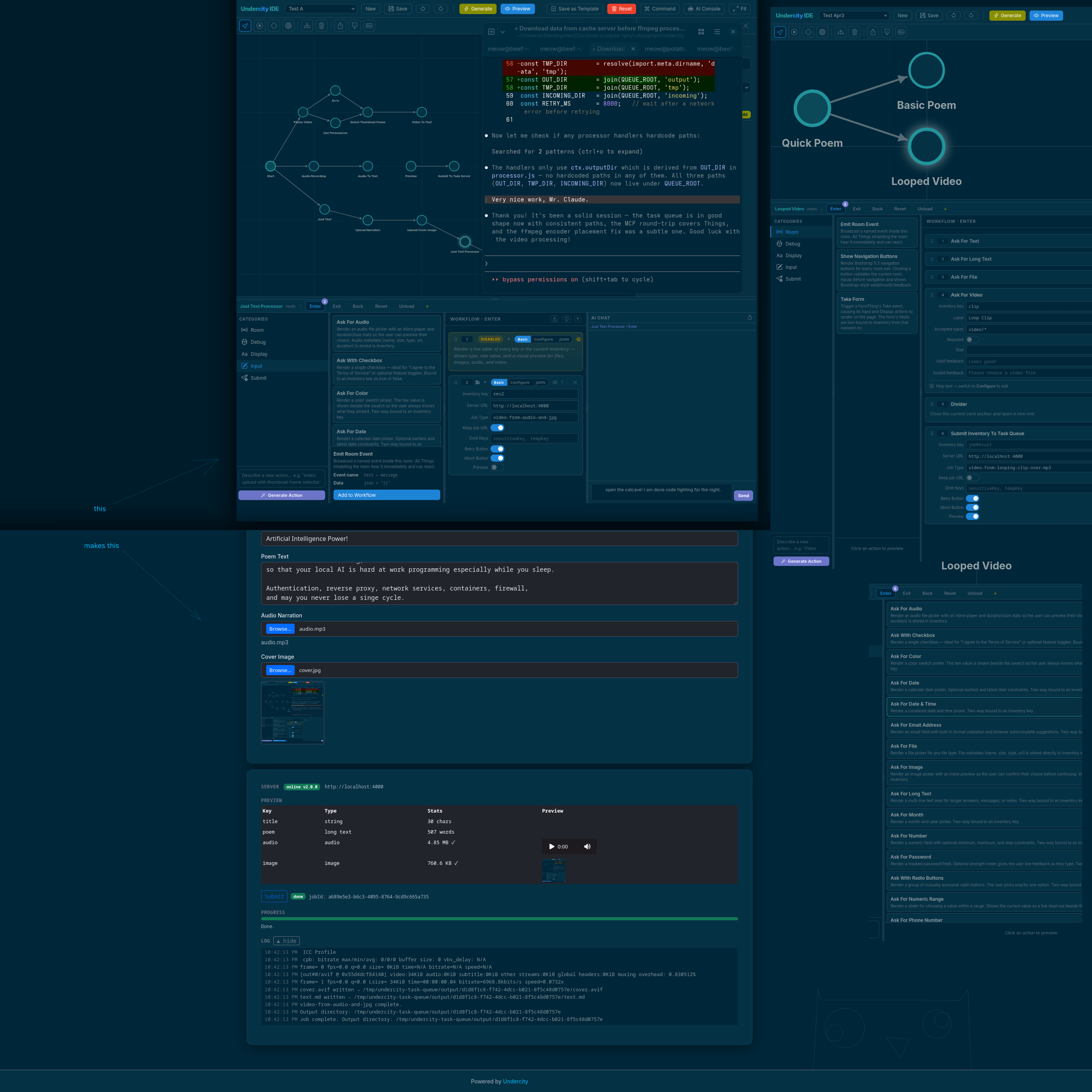The width and height of the screenshot is (1092, 1092).
Task: Open the Test A project dropdown
Action: (321, 9)
